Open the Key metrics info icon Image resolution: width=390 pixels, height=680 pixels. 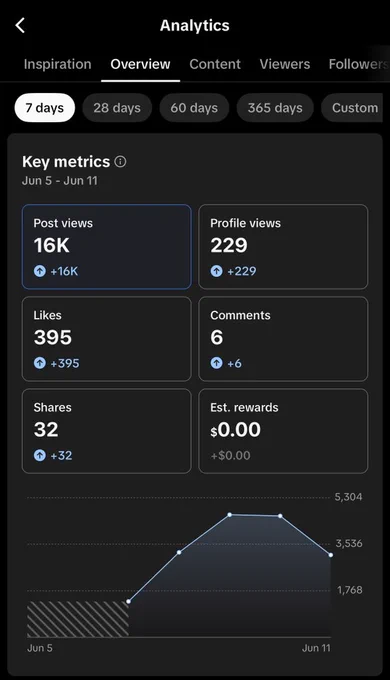pyautogui.click(x=120, y=162)
